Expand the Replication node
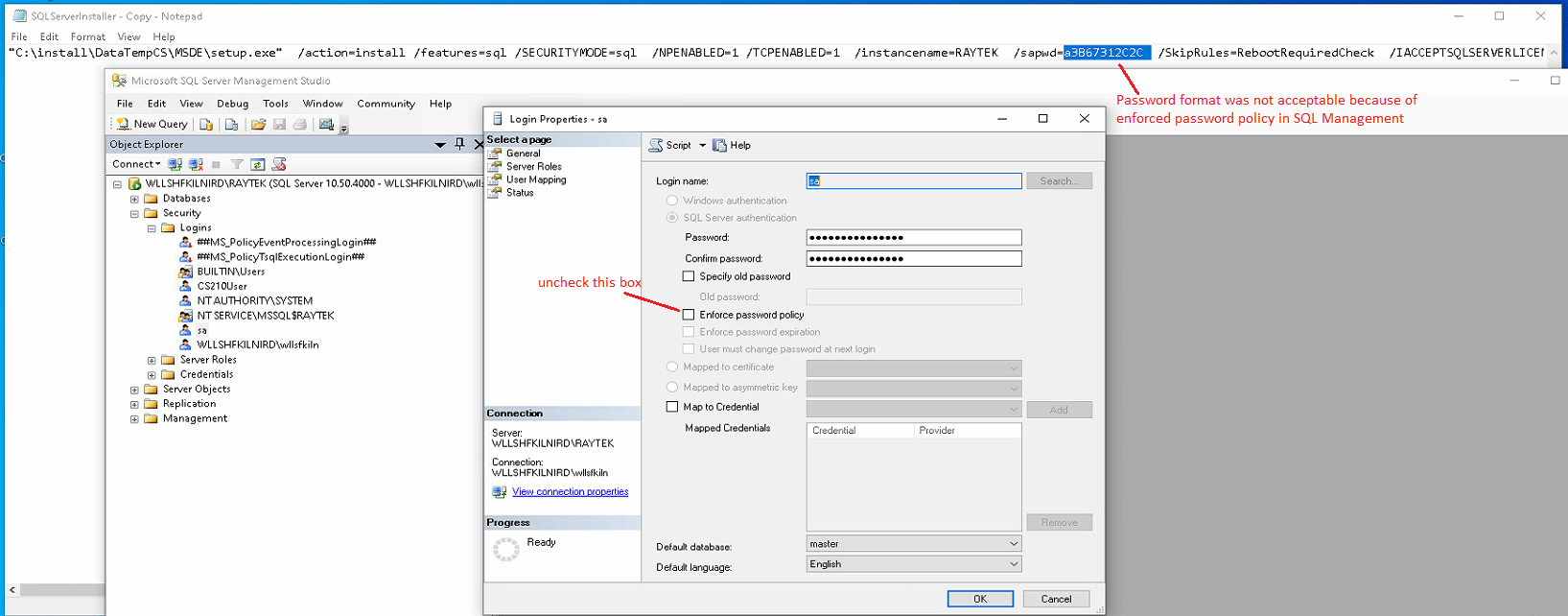 pyautogui.click(x=134, y=404)
